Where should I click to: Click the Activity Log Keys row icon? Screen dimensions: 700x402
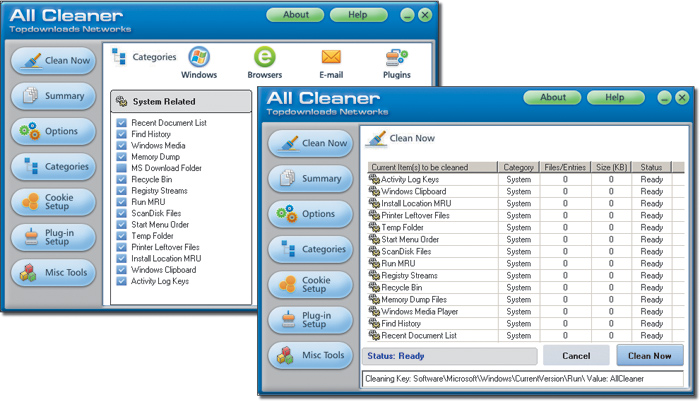point(374,179)
